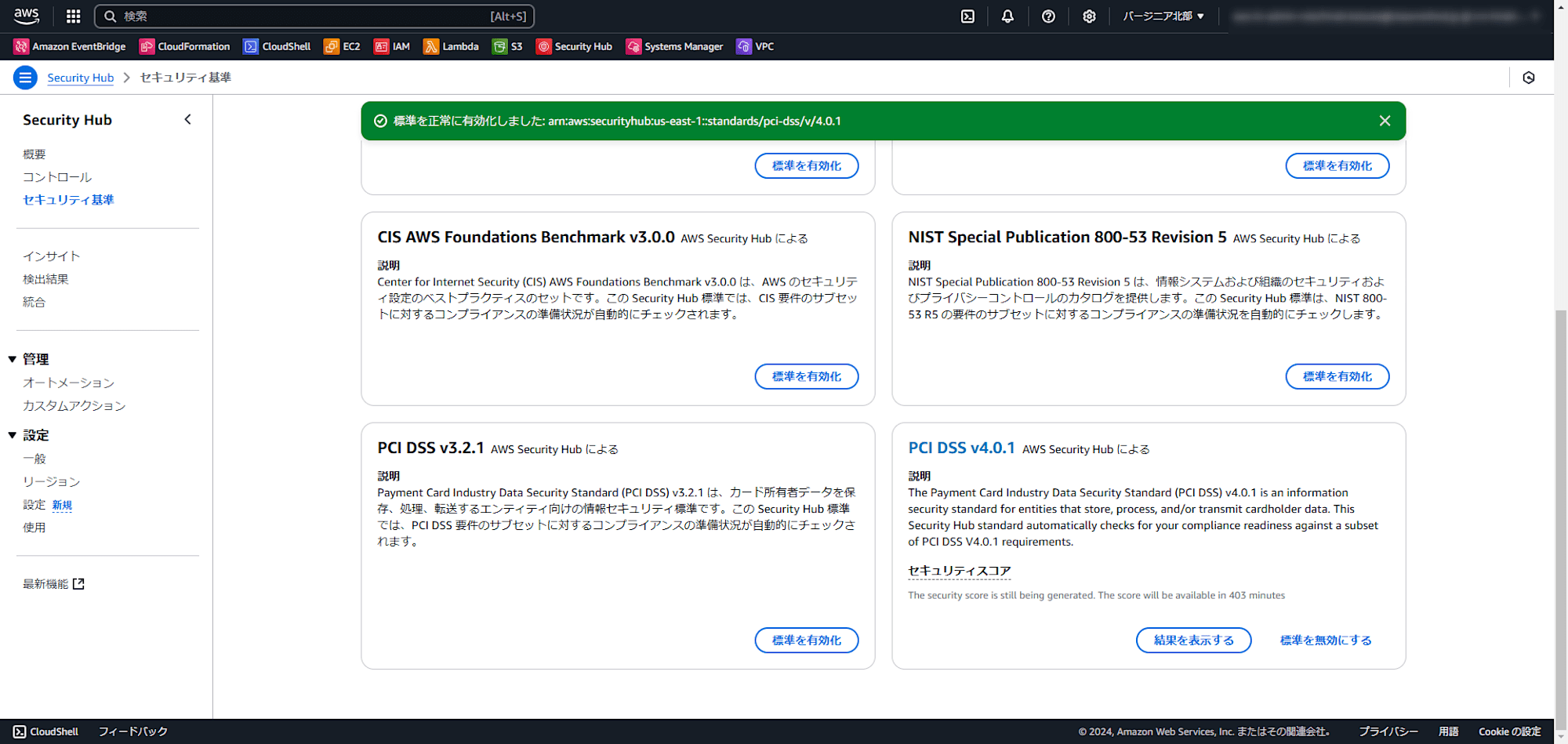This screenshot has width=1568, height=744.
Task: Click the AWS logo home icon
Action: [26, 16]
